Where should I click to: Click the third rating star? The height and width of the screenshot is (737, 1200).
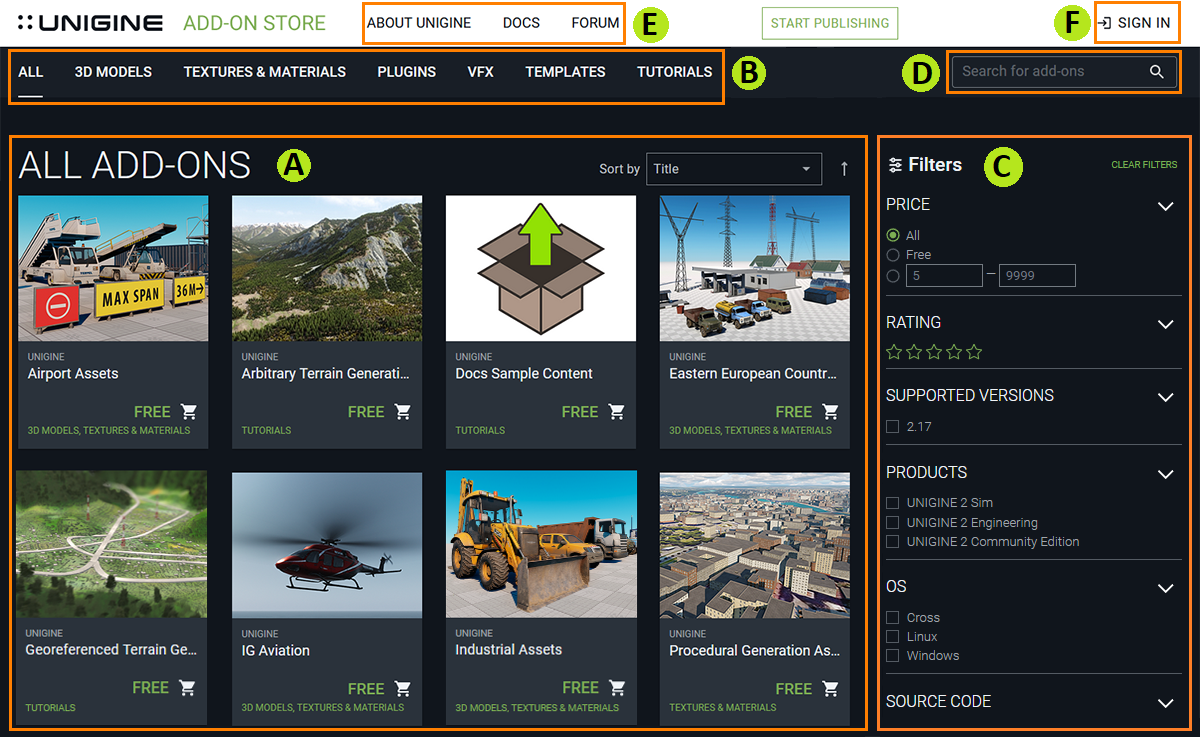click(x=934, y=352)
